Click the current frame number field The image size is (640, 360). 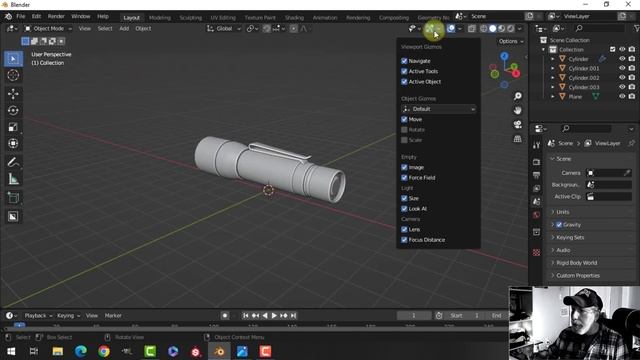(x=413, y=316)
